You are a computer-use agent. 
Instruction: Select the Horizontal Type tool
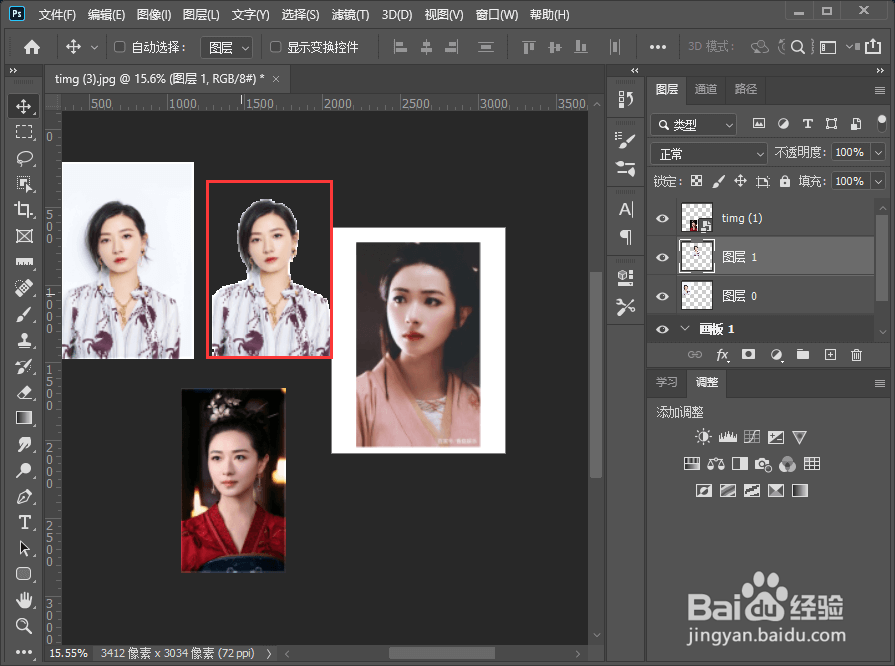tap(24, 522)
